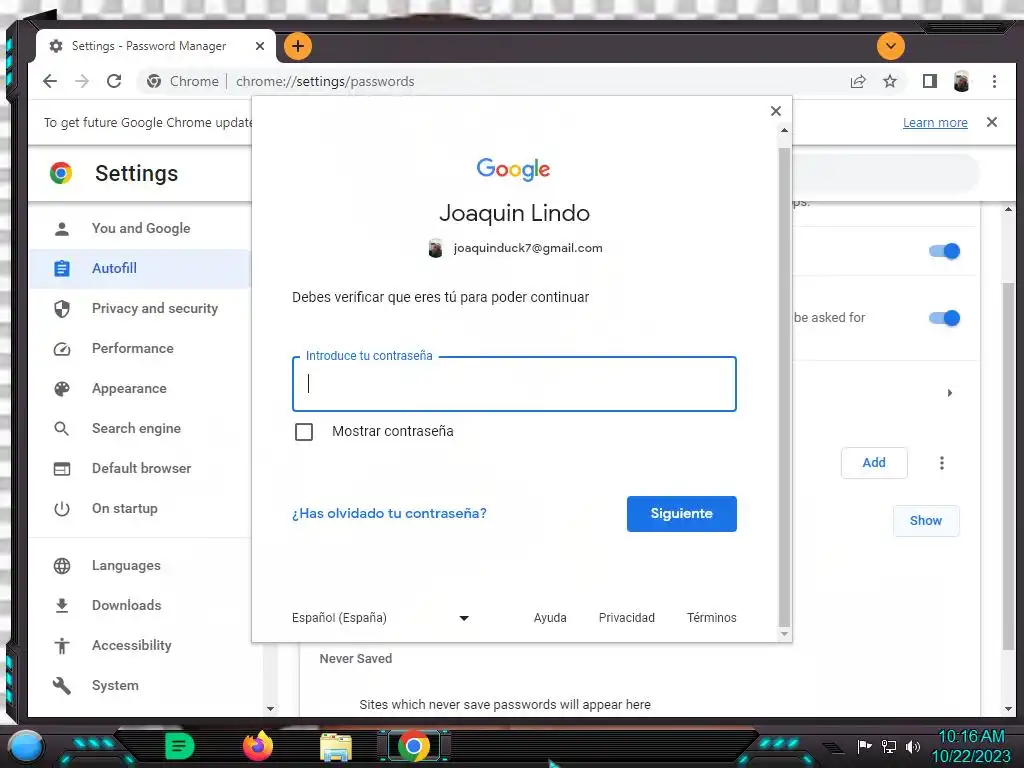The image size is (1024, 768).
Task: Open the Privacidad footer link
Action: (x=626, y=618)
